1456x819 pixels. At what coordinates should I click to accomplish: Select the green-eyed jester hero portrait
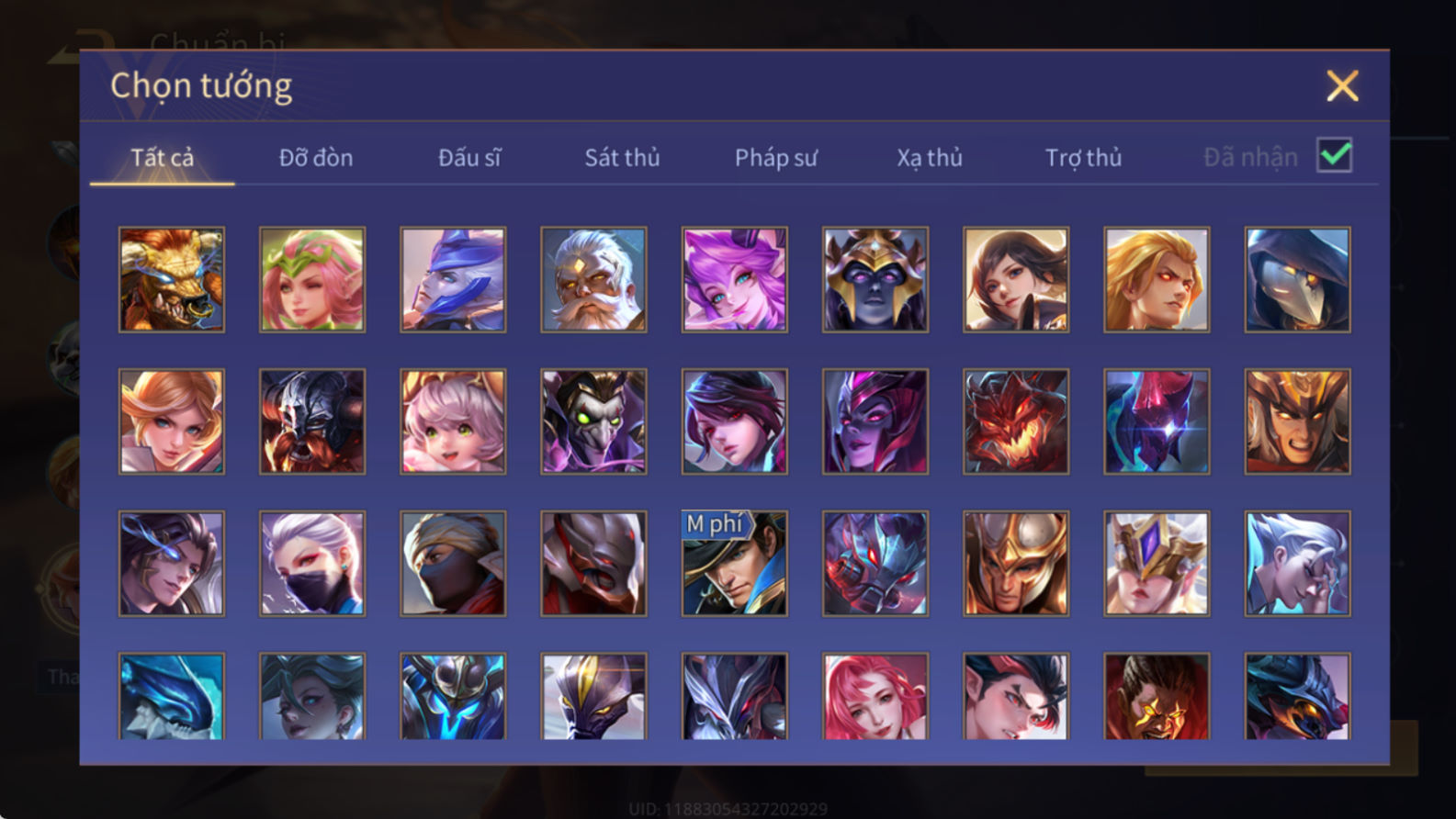coord(593,421)
